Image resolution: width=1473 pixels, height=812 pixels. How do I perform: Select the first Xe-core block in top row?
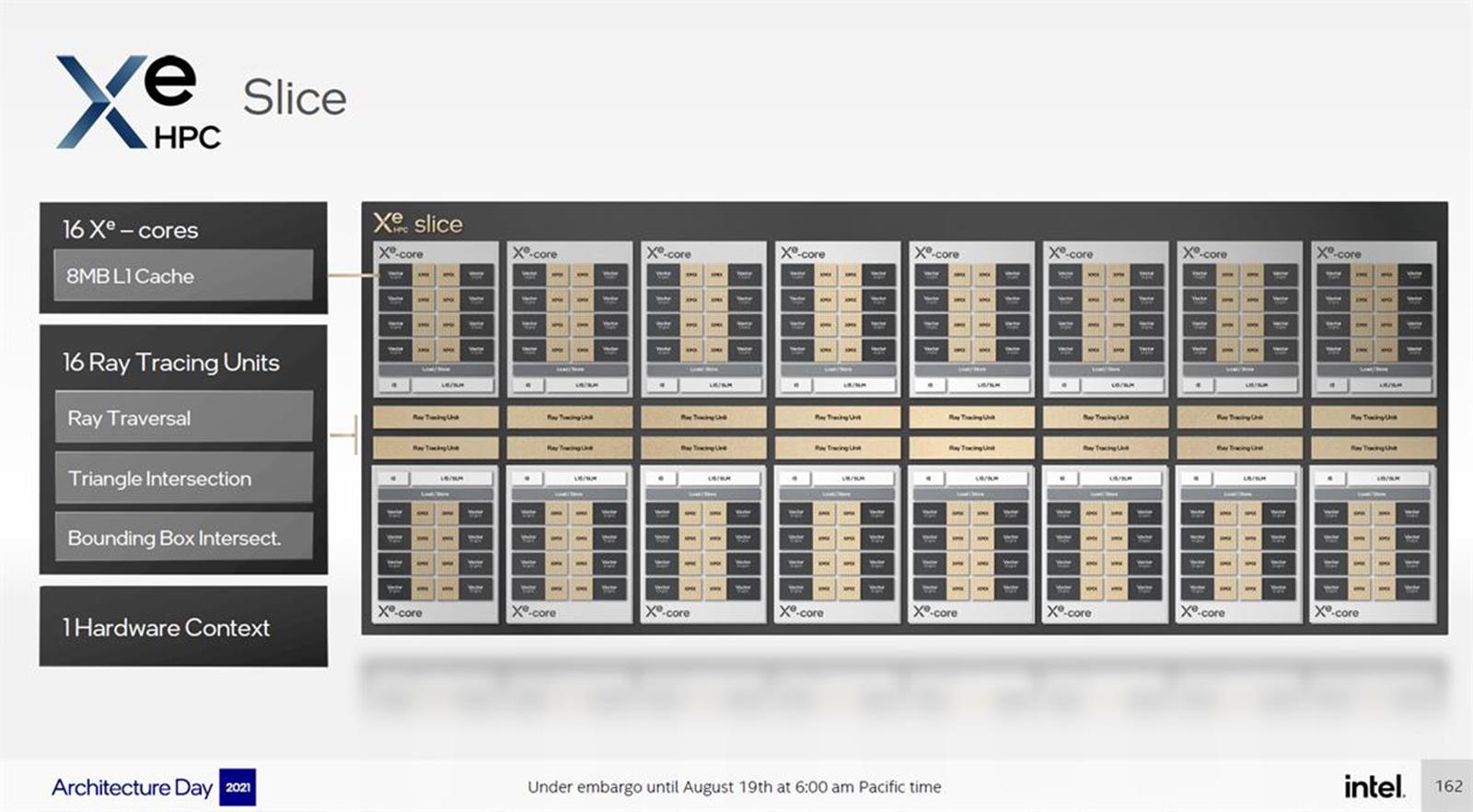(435, 319)
